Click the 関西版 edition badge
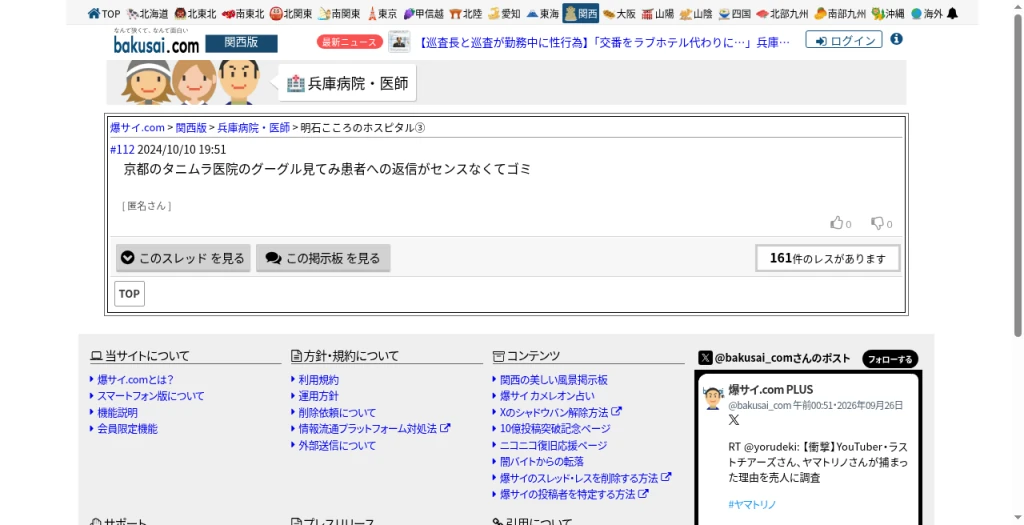 (242, 43)
